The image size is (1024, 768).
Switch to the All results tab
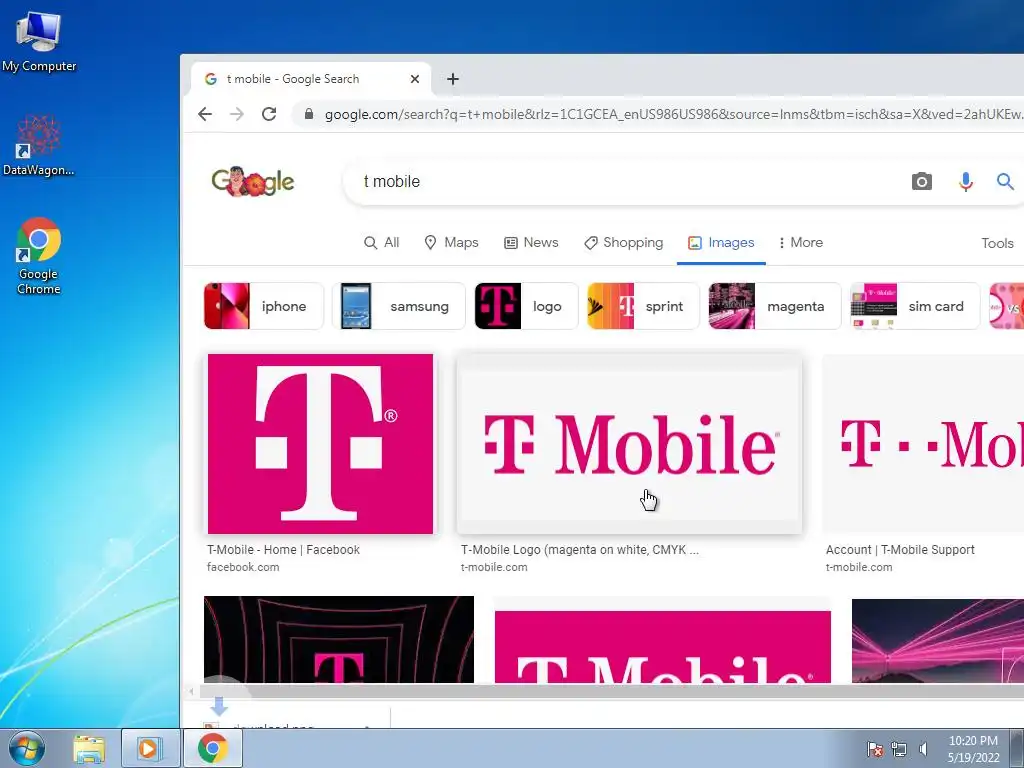[381, 243]
